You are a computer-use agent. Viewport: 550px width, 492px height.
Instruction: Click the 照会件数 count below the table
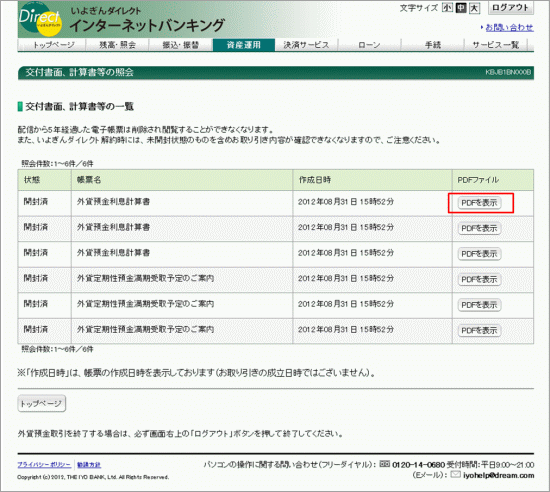[58, 349]
